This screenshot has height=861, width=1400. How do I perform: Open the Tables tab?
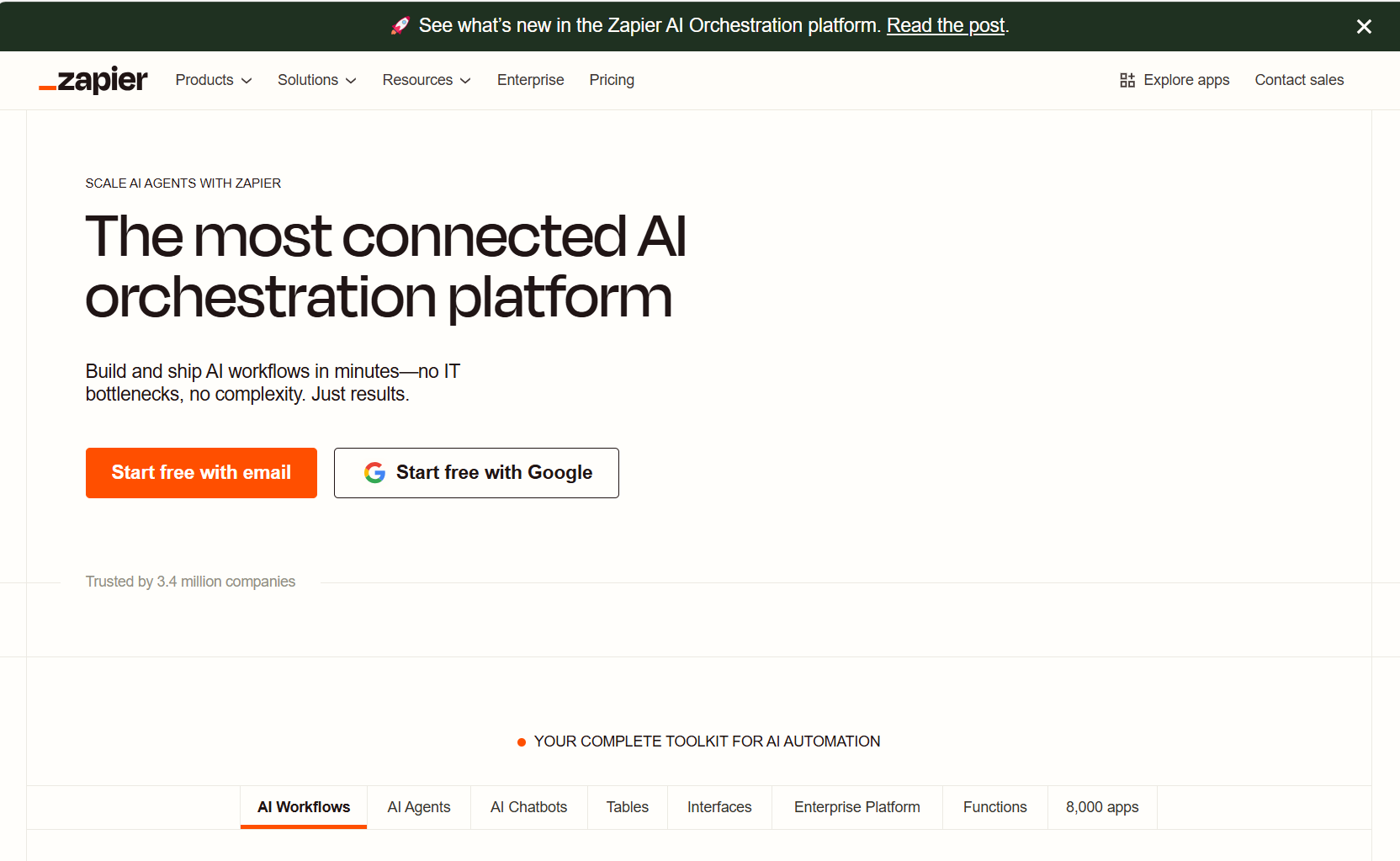pos(628,807)
